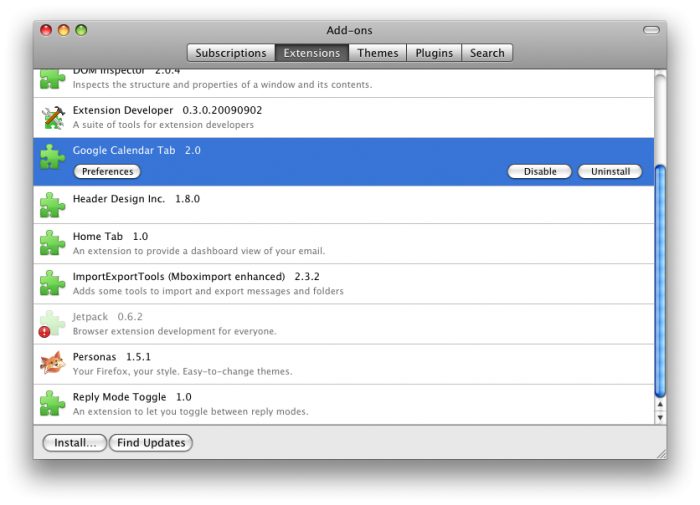Viewport: 700px width, 505px height.
Task: Click Find Updates button
Action: [151, 442]
